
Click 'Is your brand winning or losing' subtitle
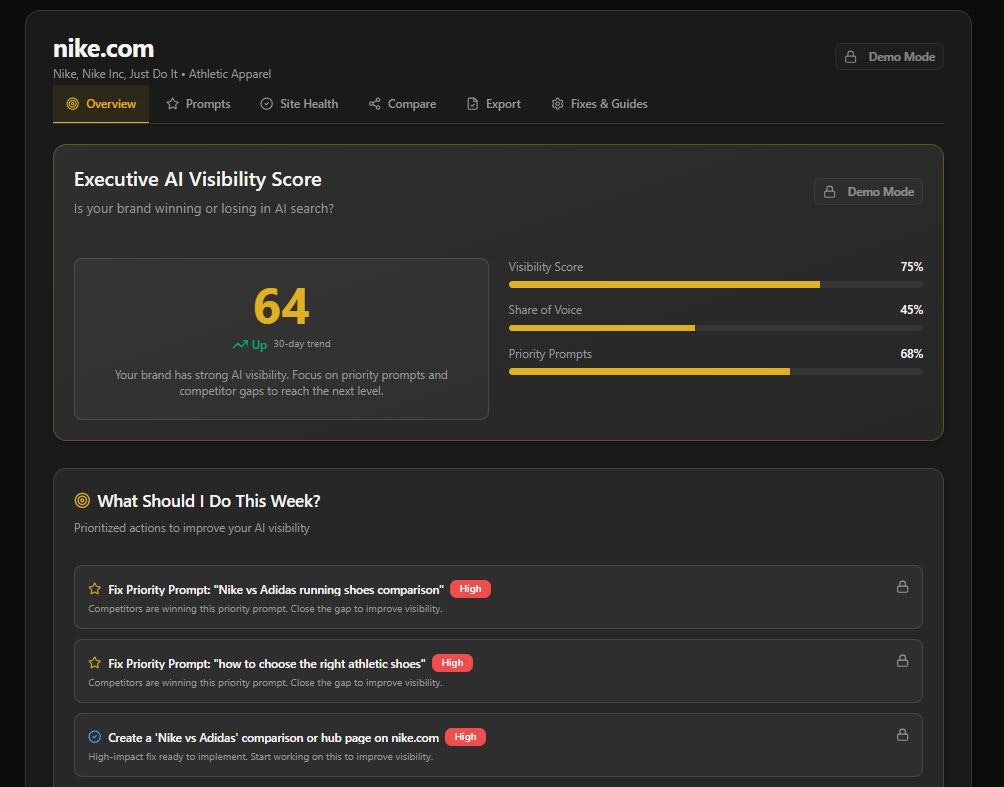pos(204,209)
